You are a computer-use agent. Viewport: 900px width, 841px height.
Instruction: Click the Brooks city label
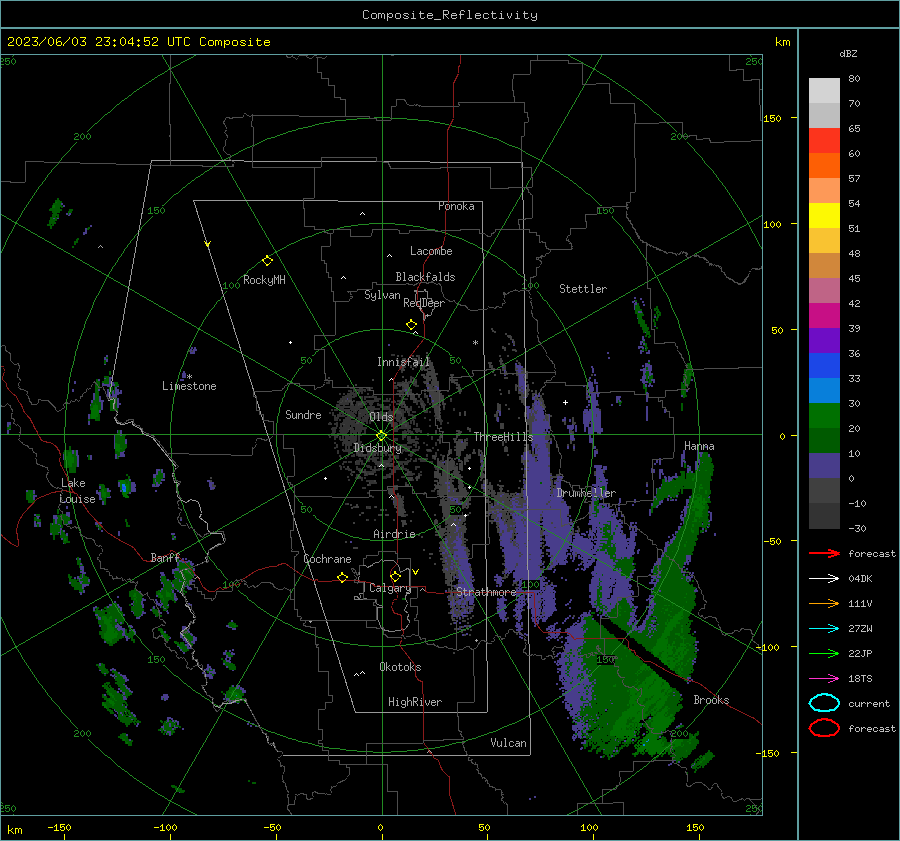711,700
